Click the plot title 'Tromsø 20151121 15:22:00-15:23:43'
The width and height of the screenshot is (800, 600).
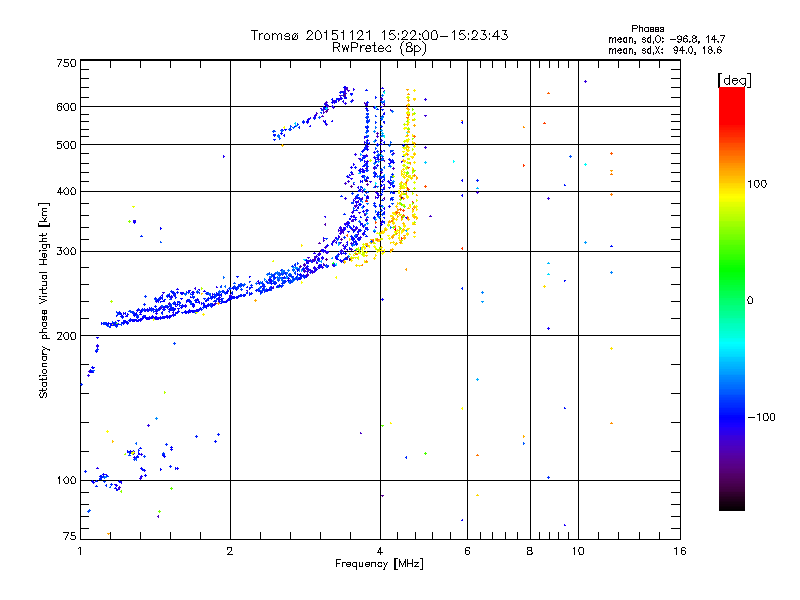[379, 35]
